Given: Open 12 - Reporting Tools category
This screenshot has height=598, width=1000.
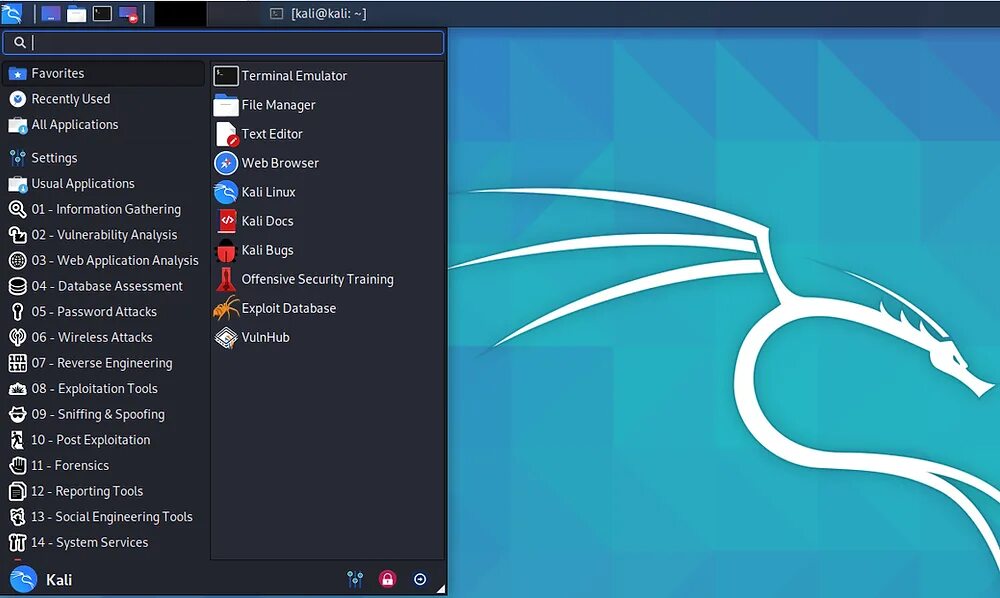Looking at the screenshot, I should [x=104, y=491].
